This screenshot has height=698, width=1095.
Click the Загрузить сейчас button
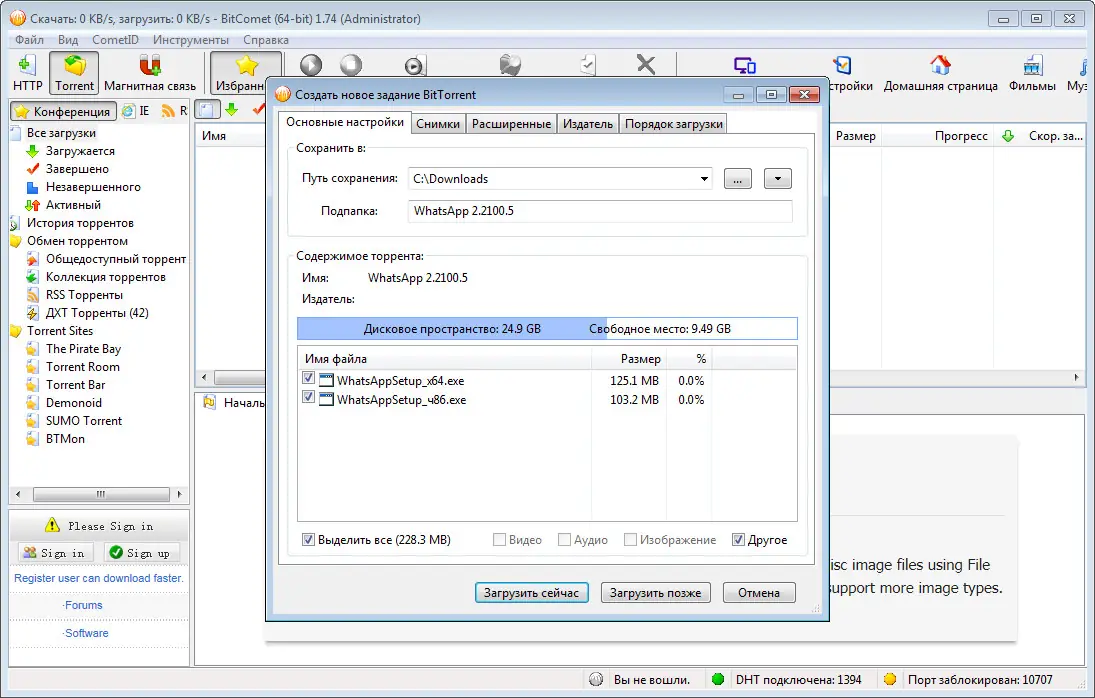pyautogui.click(x=531, y=592)
